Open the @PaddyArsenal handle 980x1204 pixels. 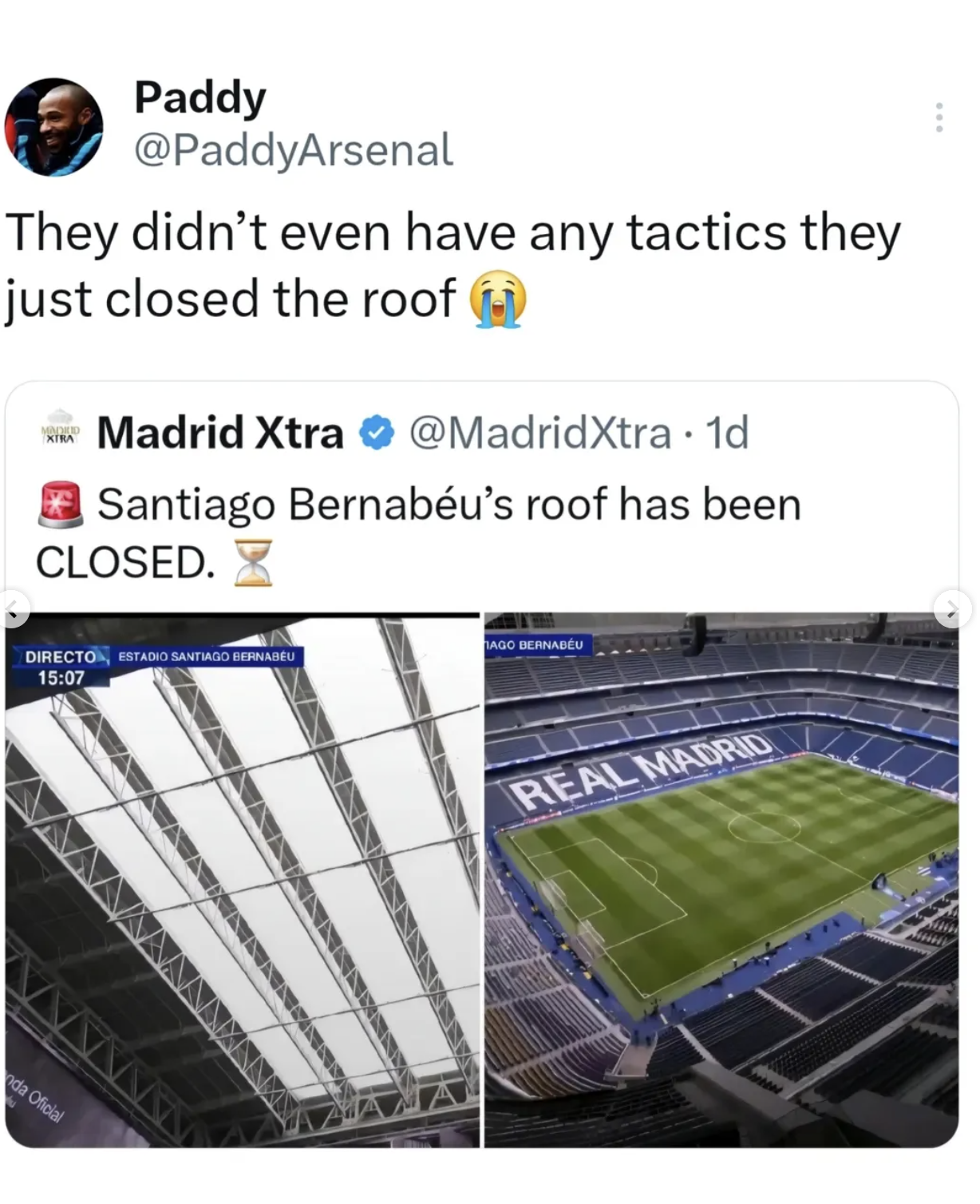coord(294,149)
